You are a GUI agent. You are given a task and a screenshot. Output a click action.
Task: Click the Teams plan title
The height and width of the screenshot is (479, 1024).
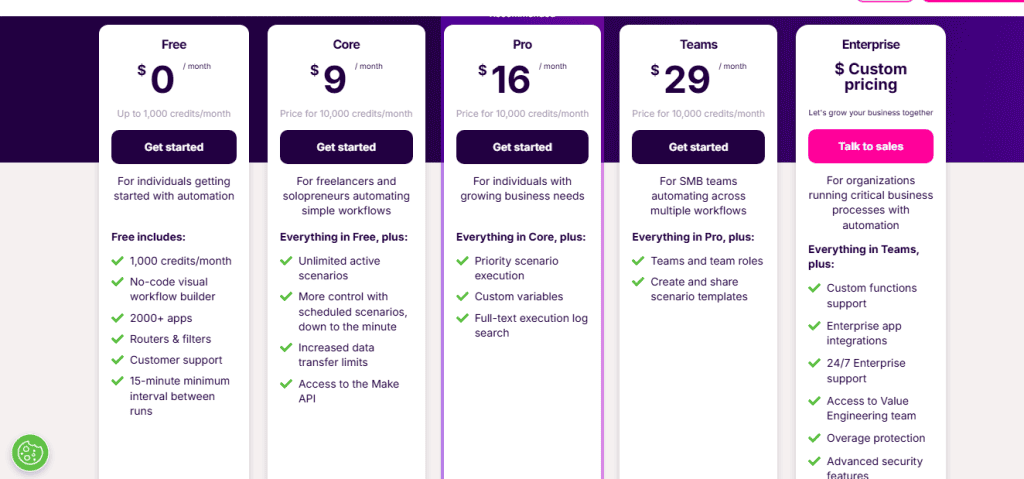tap(698, 45)
